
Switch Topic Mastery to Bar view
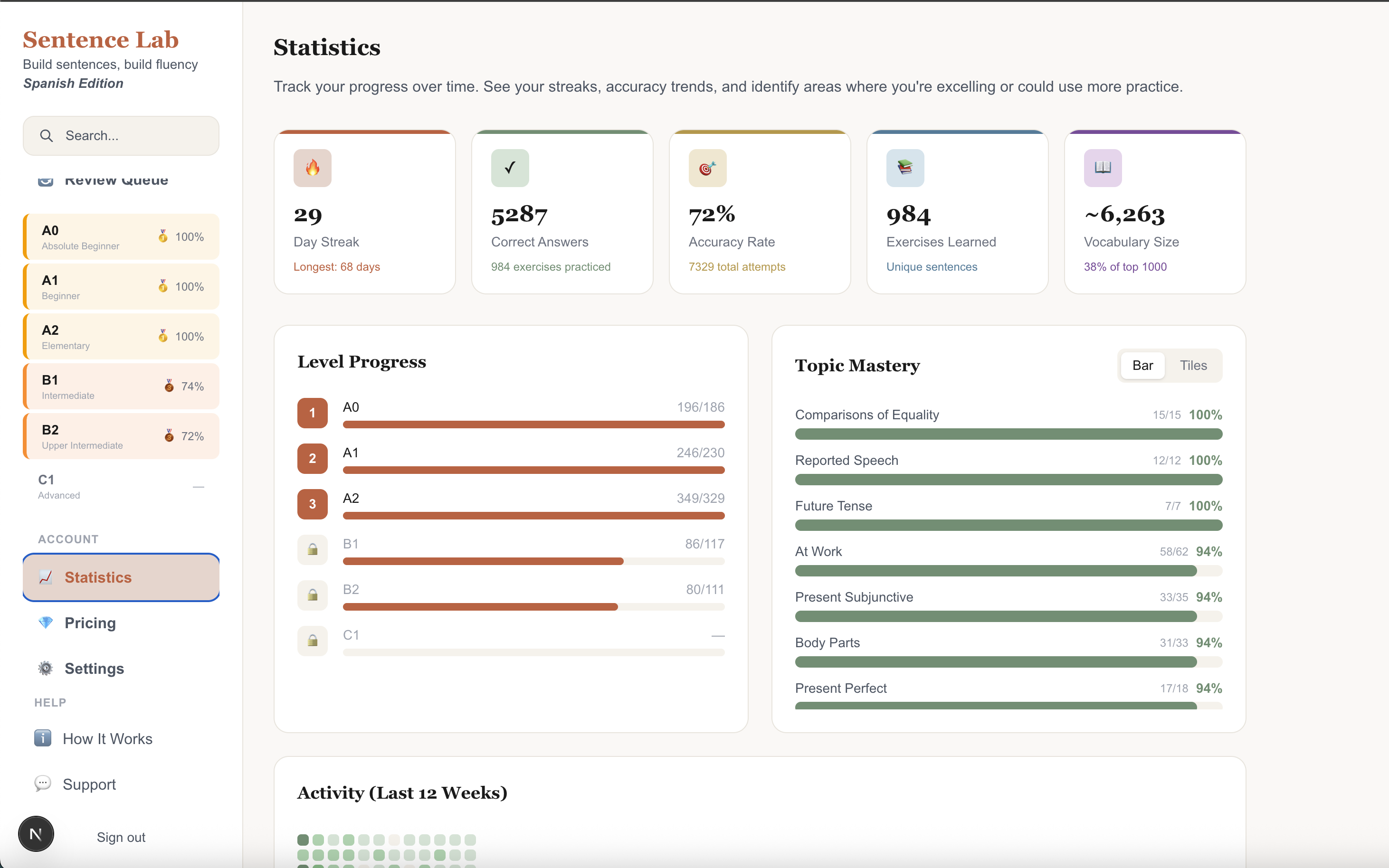[x=1142, y=365]
